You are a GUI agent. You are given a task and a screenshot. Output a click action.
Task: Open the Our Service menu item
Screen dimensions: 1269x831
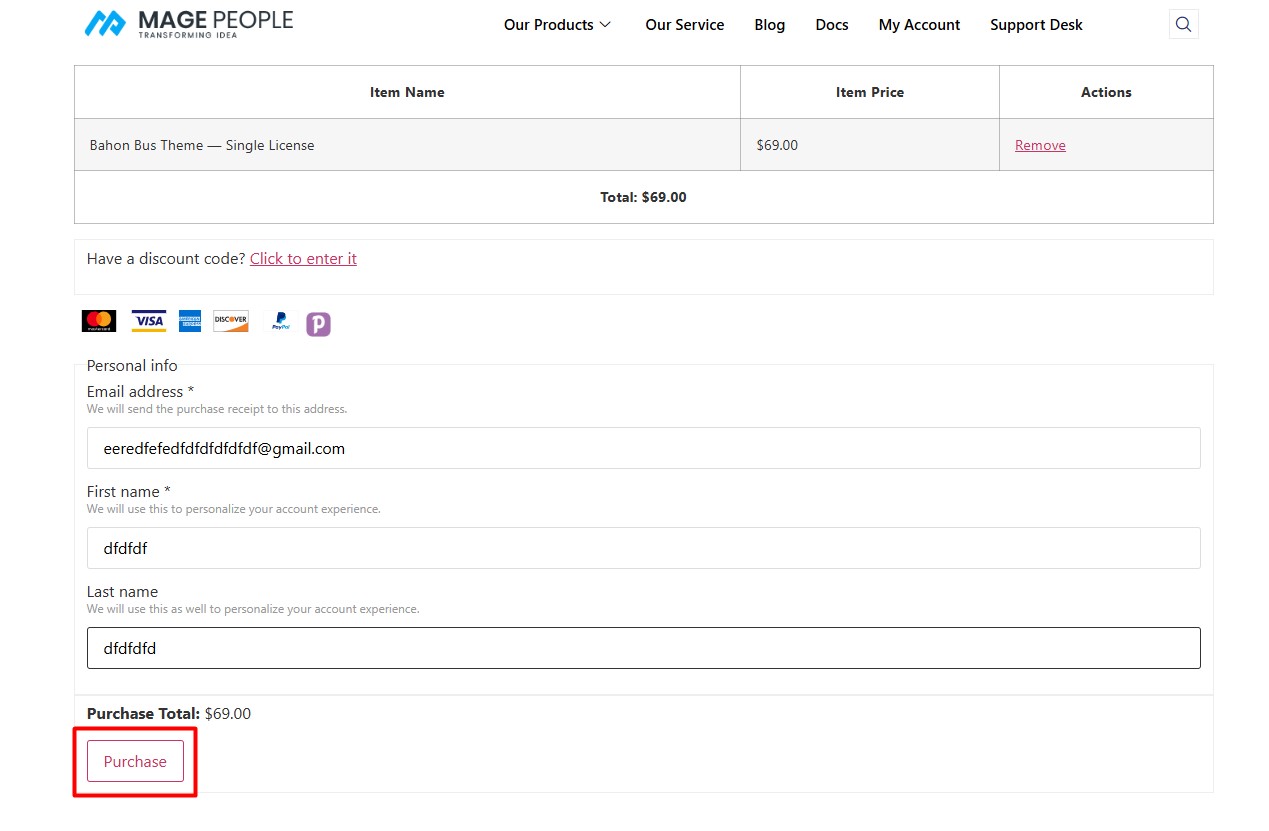point(685,25)
